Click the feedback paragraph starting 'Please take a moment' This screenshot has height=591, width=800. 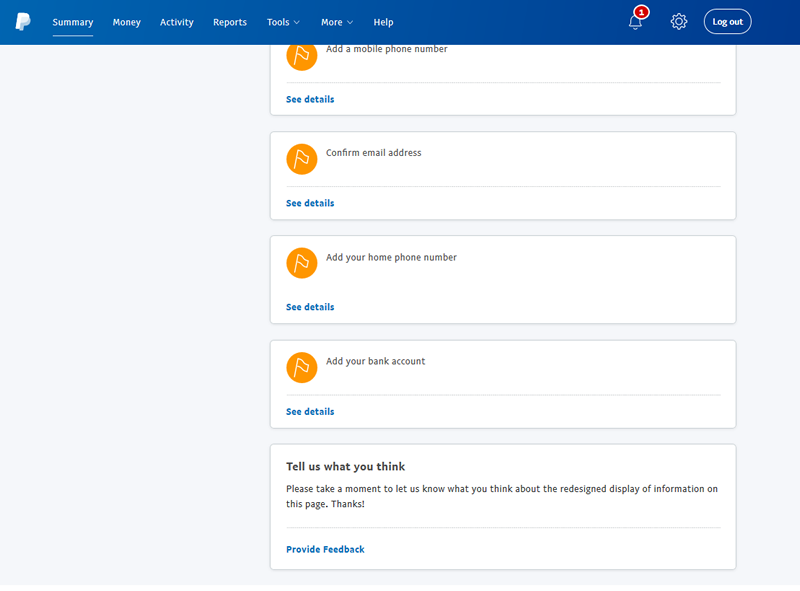tap(502, 496)
